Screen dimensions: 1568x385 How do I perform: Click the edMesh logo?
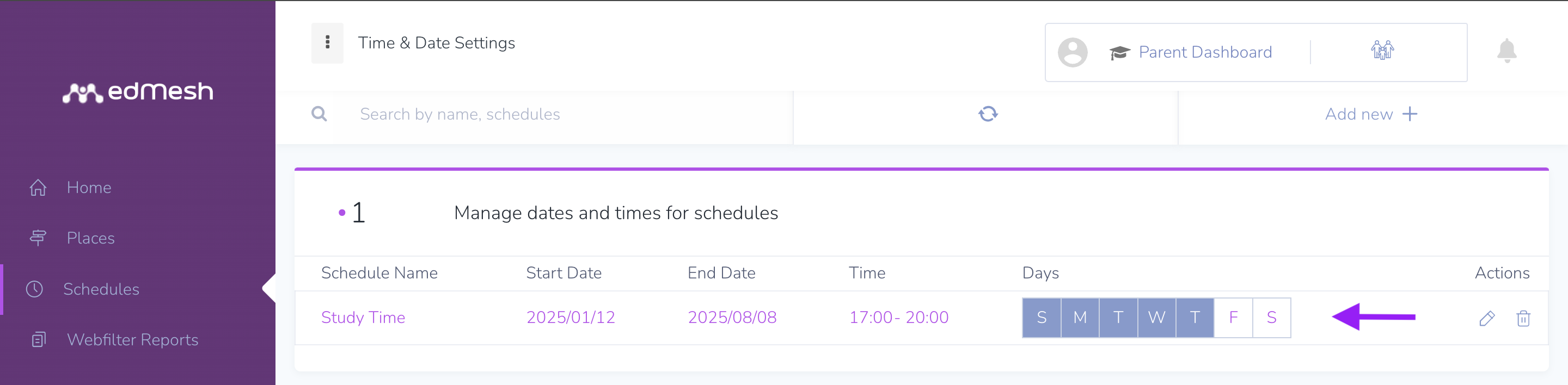138,92
